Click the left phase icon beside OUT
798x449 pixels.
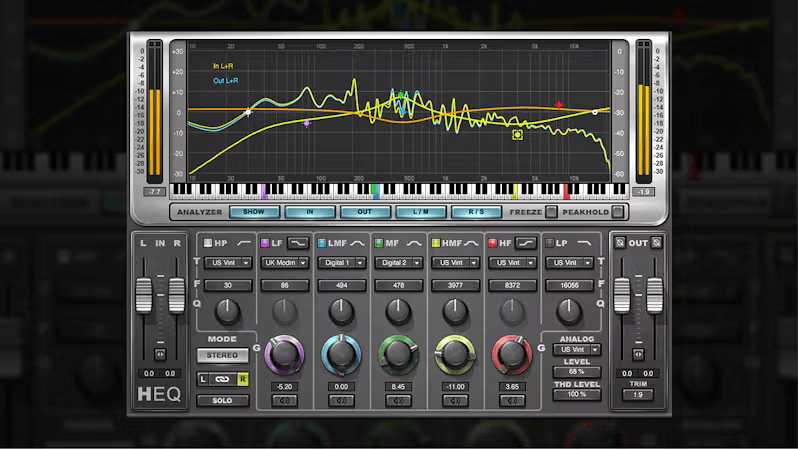pyautogui.click(x=619, y=243)
